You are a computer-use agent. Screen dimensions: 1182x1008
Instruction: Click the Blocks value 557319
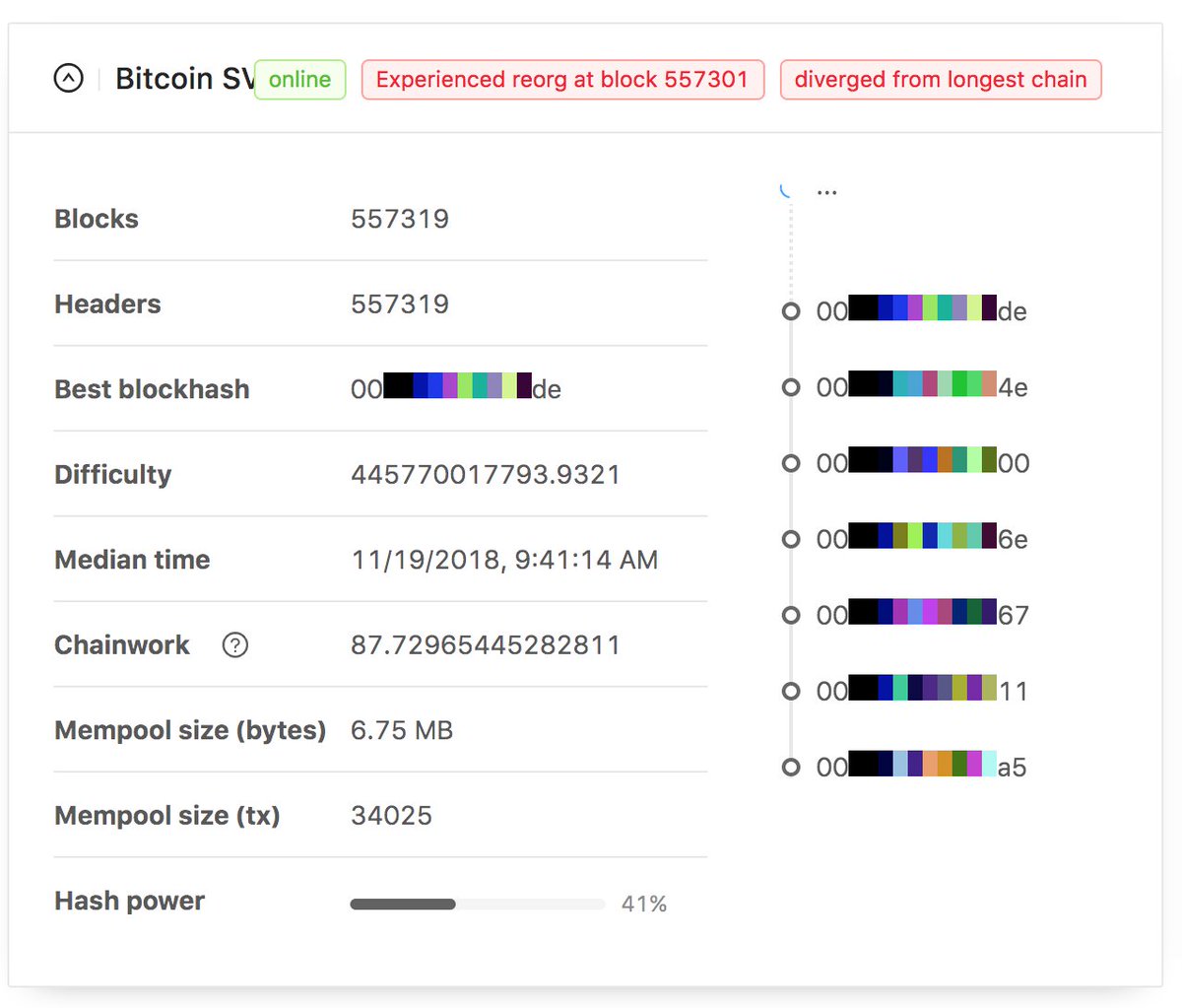click(x=400, y=219)
